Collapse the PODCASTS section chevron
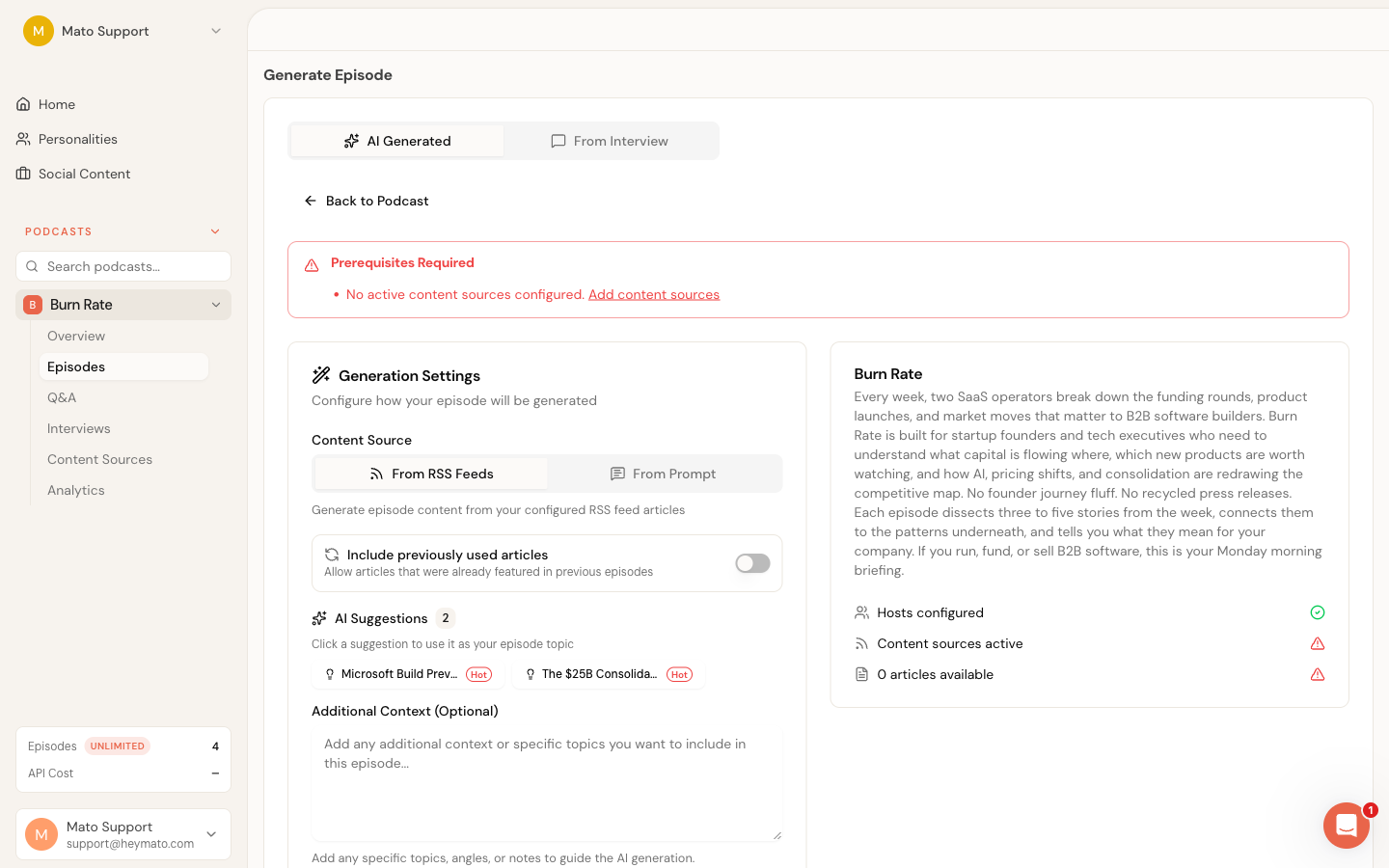Viewport: 1389px width, 868px height. click(215, 231)
